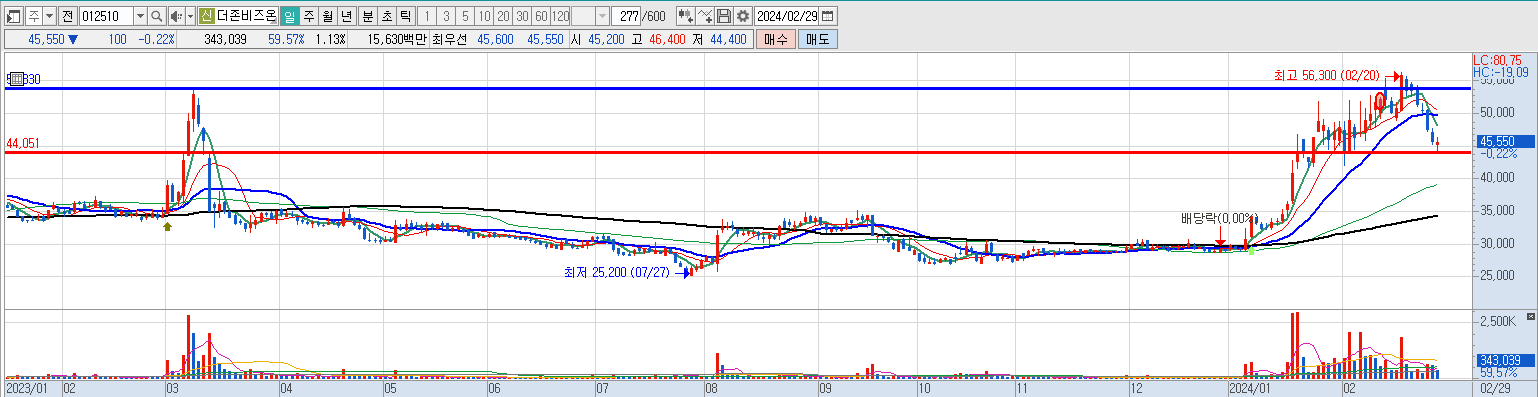
Task: Click the current price 45,550 in quote bar
Action: point(47,39)
